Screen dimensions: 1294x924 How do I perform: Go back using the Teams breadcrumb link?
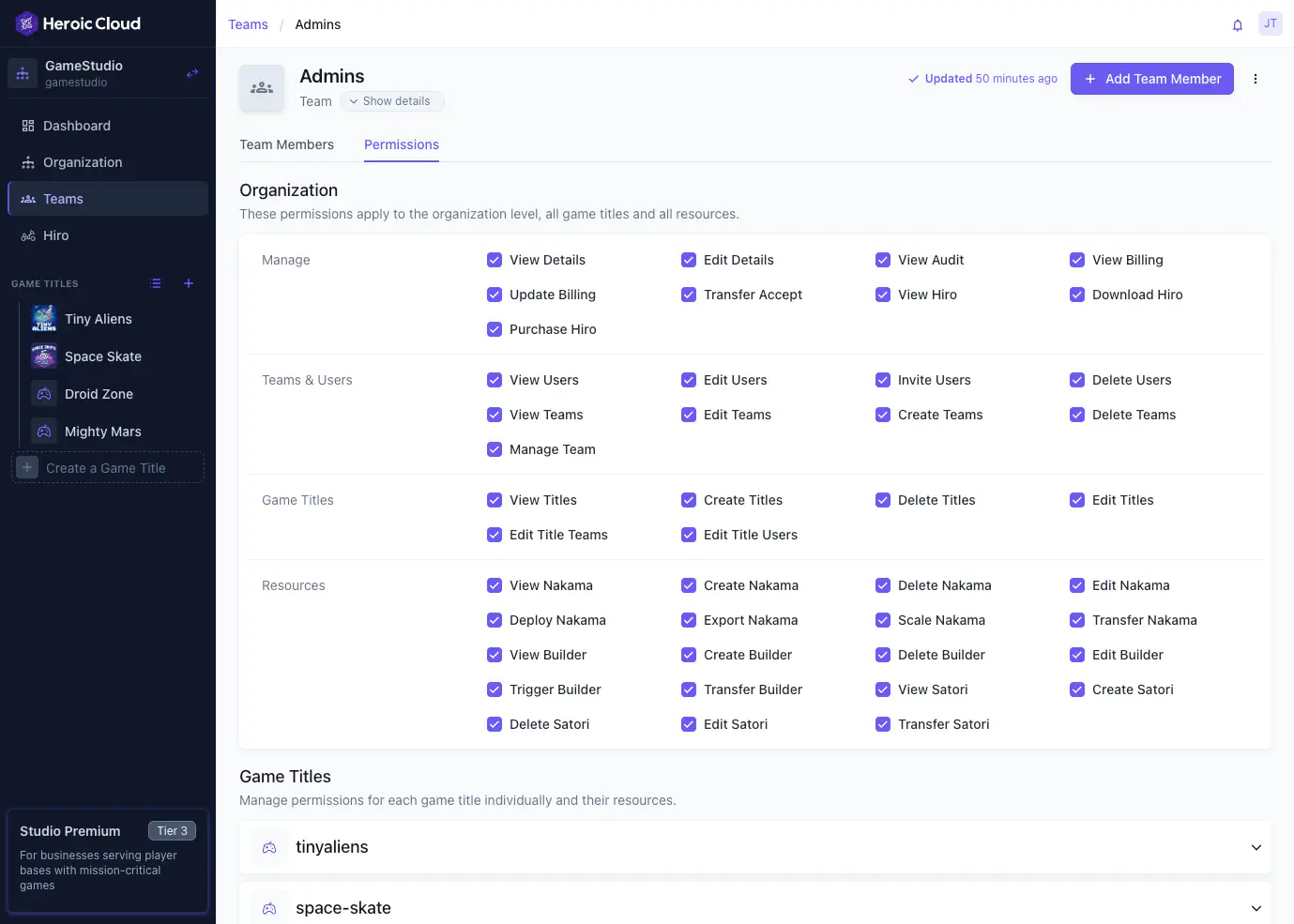pyautogui.click(x=247, y=23)
